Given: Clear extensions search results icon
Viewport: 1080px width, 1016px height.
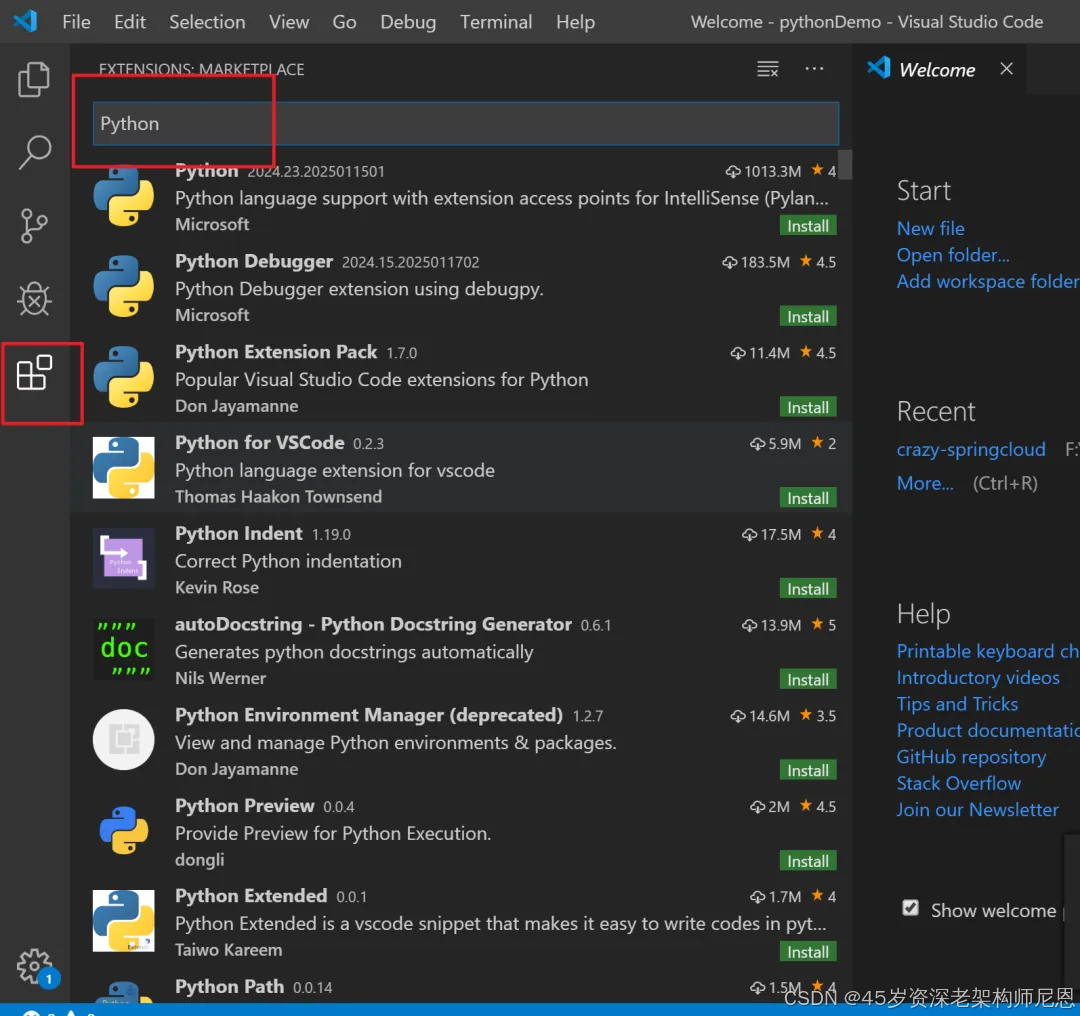Looking at the screenshot, I should point(767,69).
